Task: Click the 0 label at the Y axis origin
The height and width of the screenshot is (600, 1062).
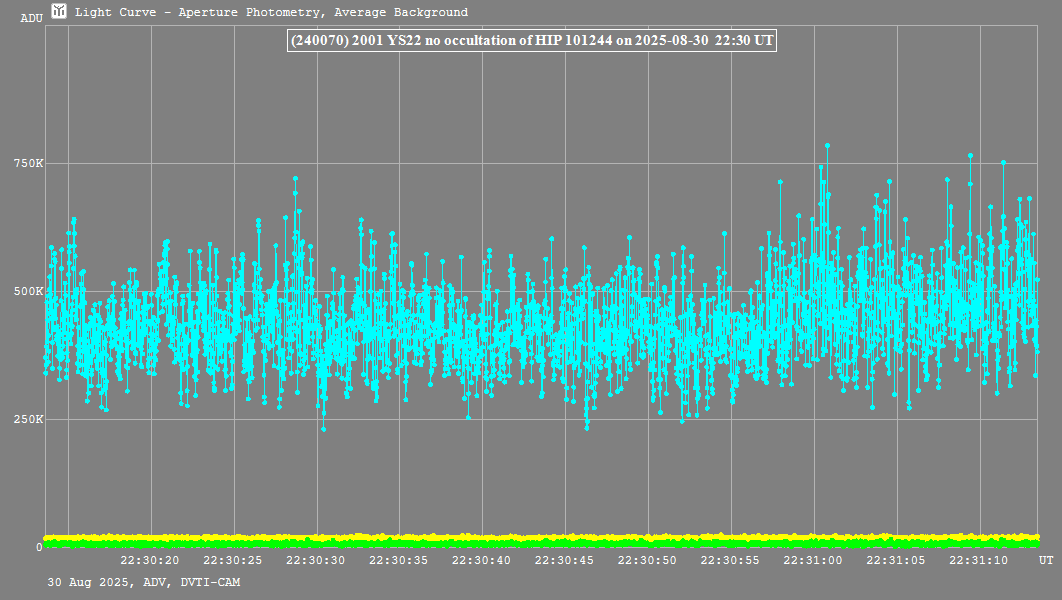Action: (x=39, y=547)
